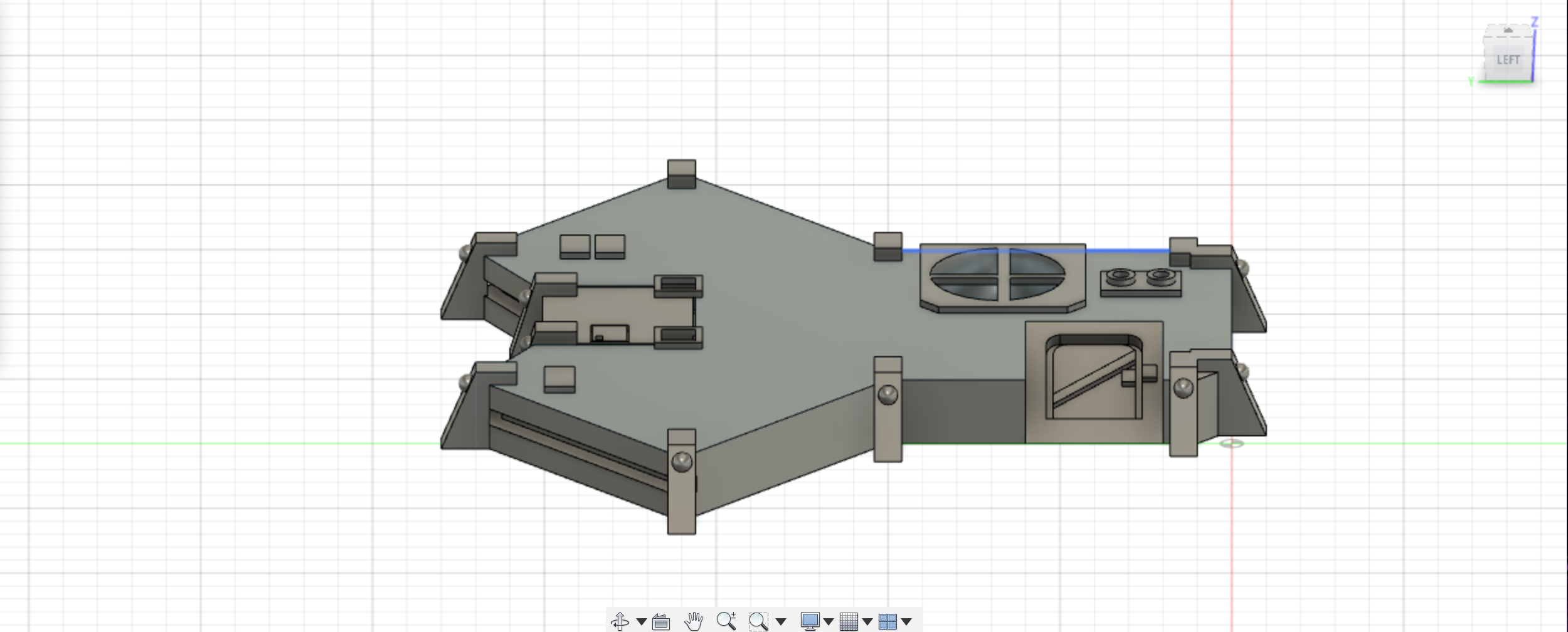The image size is (1568, 632).
Task: Expand the Display Settings dropdown
Action: click(829, 621)
